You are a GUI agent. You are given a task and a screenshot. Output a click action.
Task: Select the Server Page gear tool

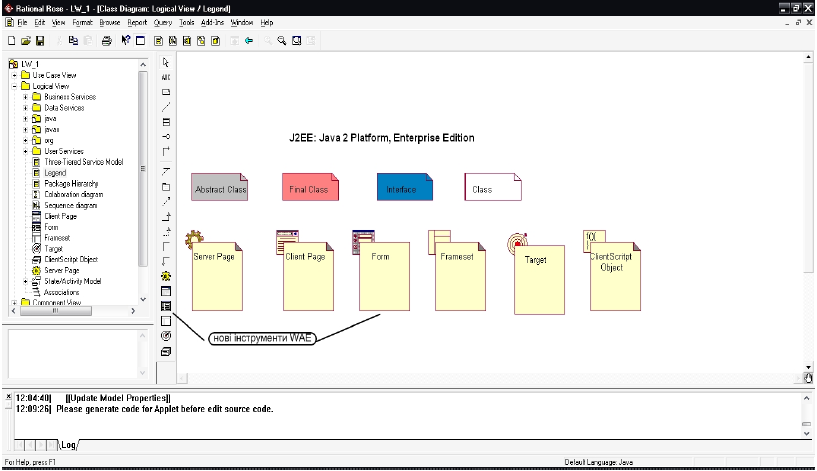166,277
